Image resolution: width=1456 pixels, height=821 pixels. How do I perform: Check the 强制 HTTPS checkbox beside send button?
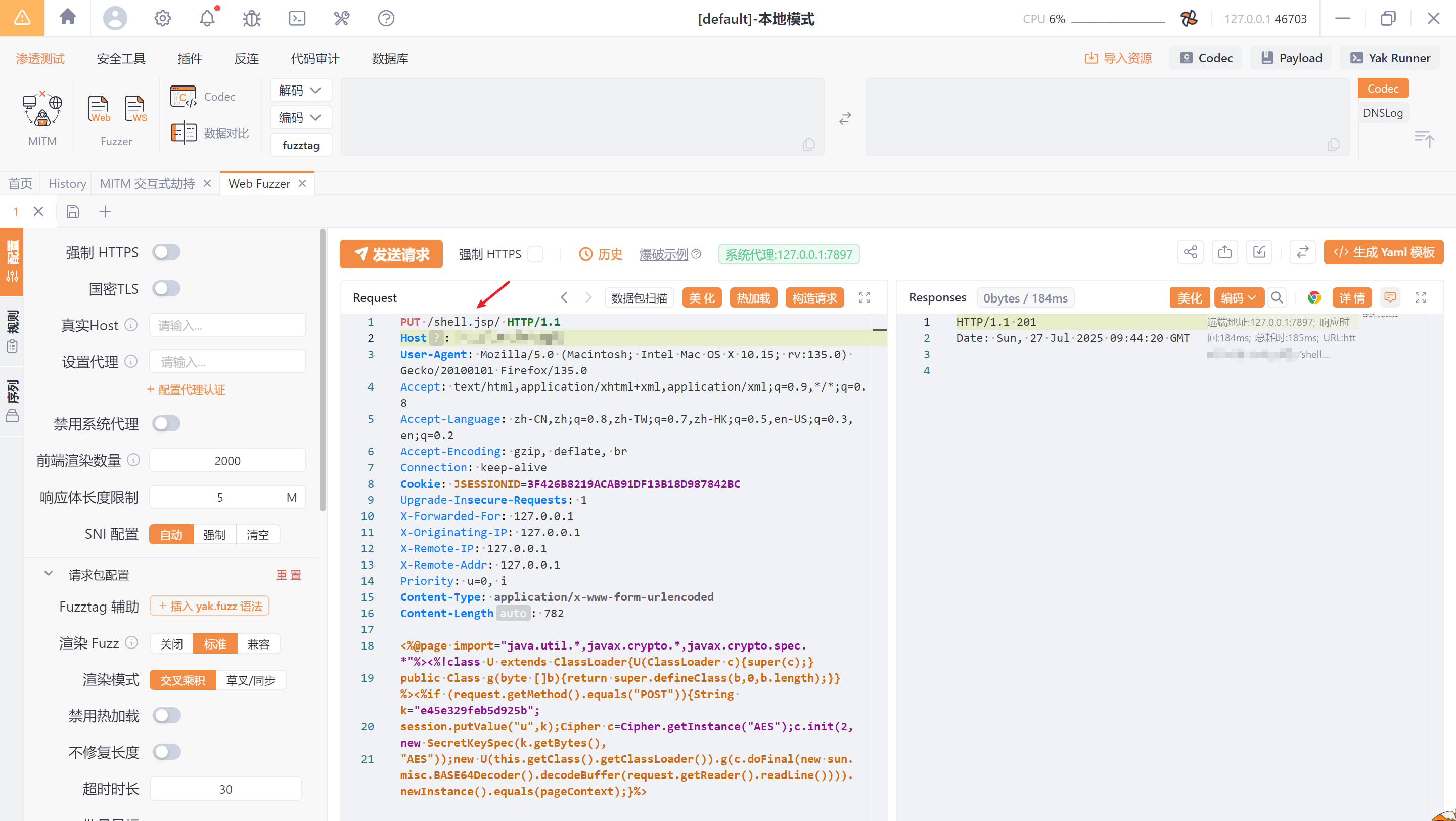[535, 254]
